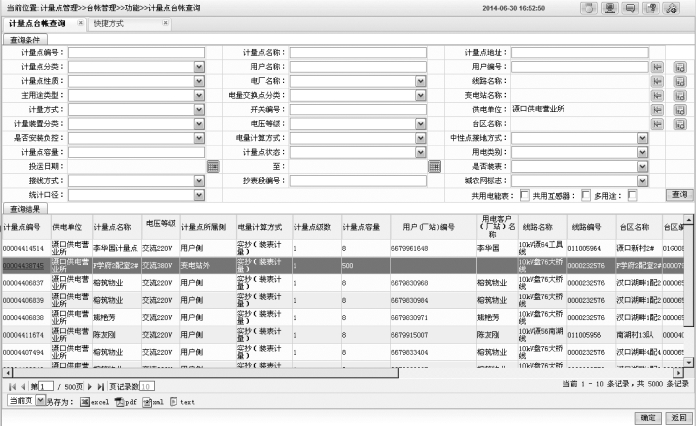The image size is (696, 426).
Task: Tick the 共用电能表 checkbox
Action: coord(525,195)
